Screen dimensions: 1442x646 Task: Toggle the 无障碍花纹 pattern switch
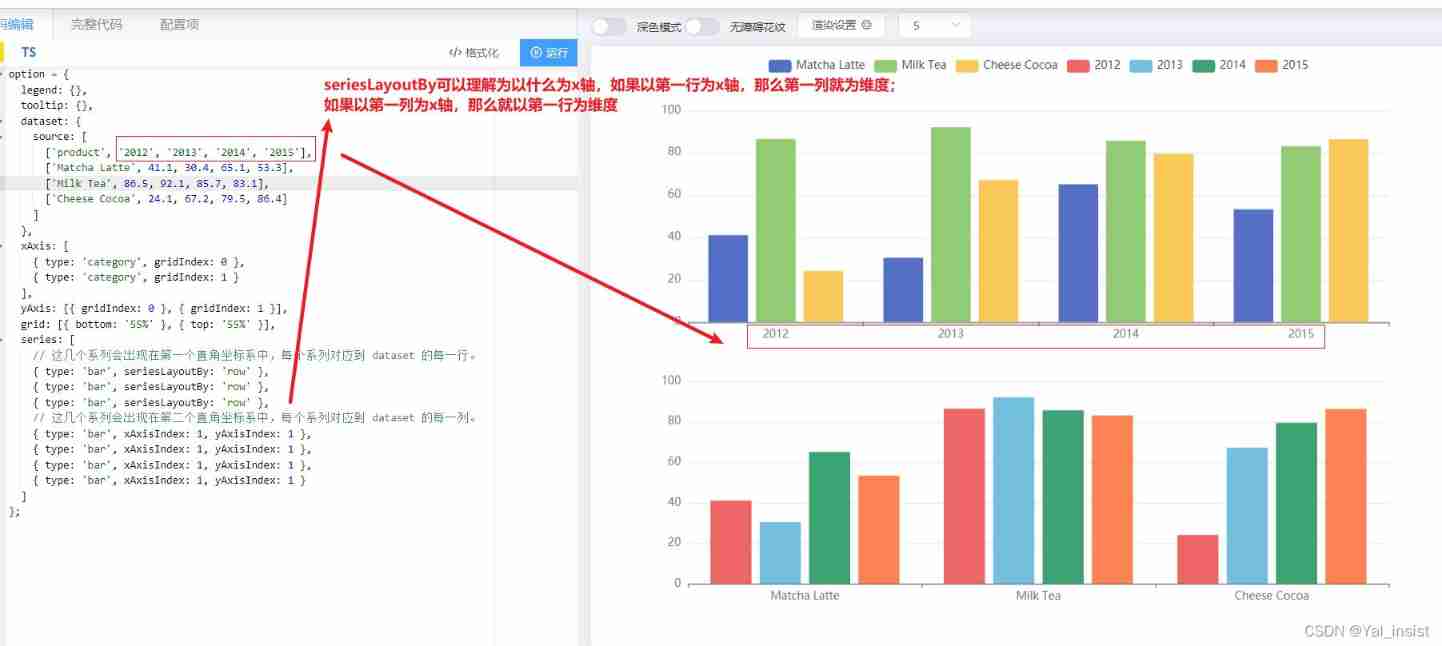point(702,26)
